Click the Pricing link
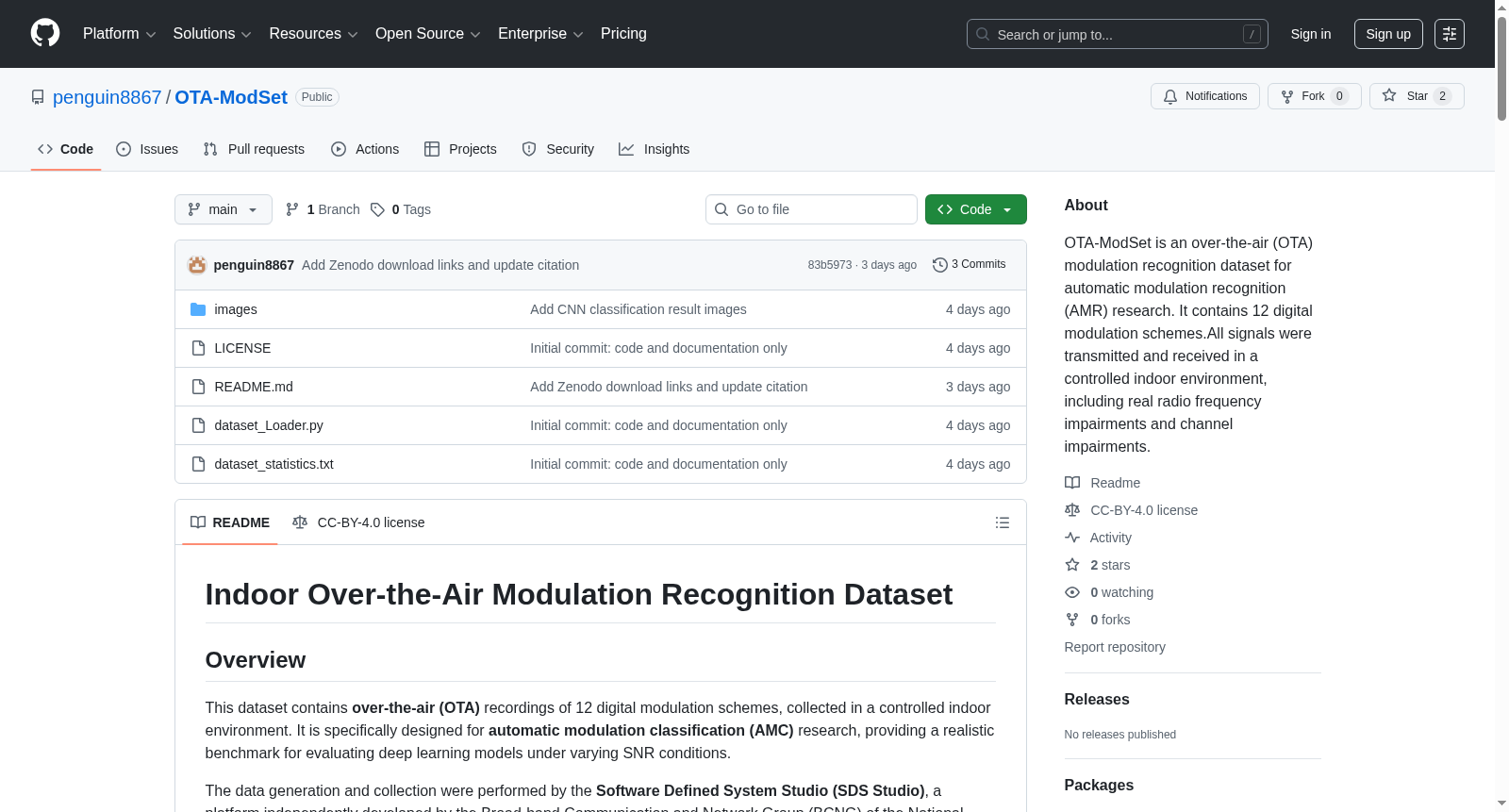 (623, 34)
